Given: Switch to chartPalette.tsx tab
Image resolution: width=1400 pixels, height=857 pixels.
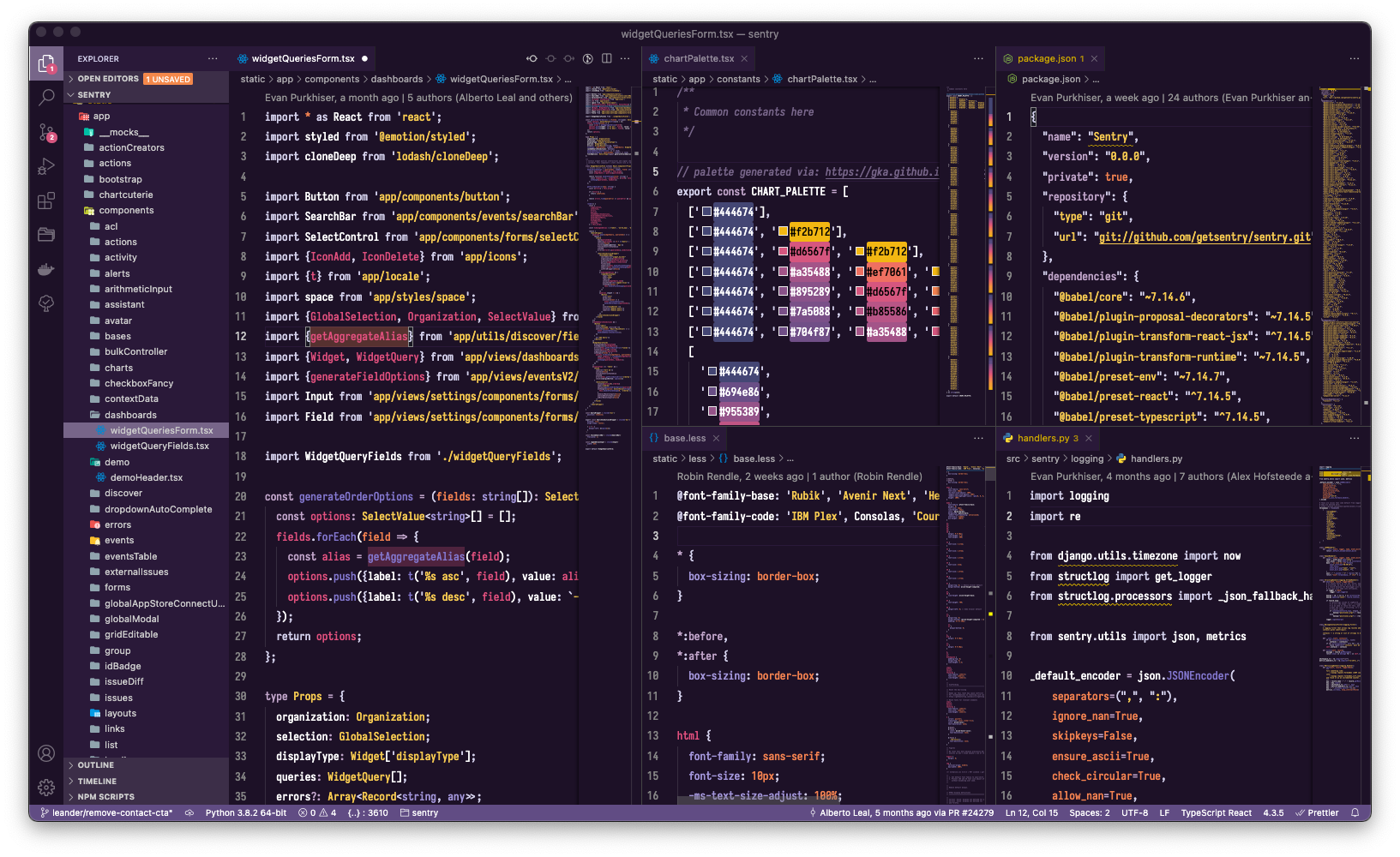Looking at the screenshot, I should pyautogui.click(x=699, y=58).
